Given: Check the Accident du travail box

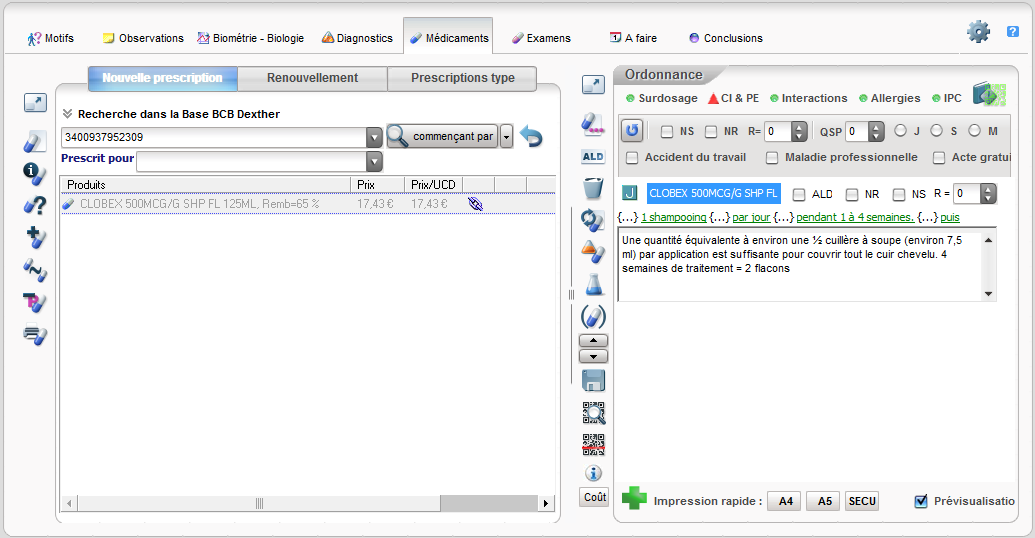Looking at the screenshot, I should pos(632,157).
